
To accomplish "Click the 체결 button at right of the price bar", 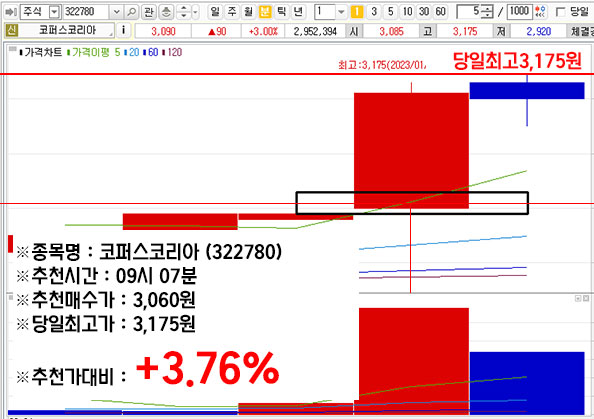I will click(581, 31).
